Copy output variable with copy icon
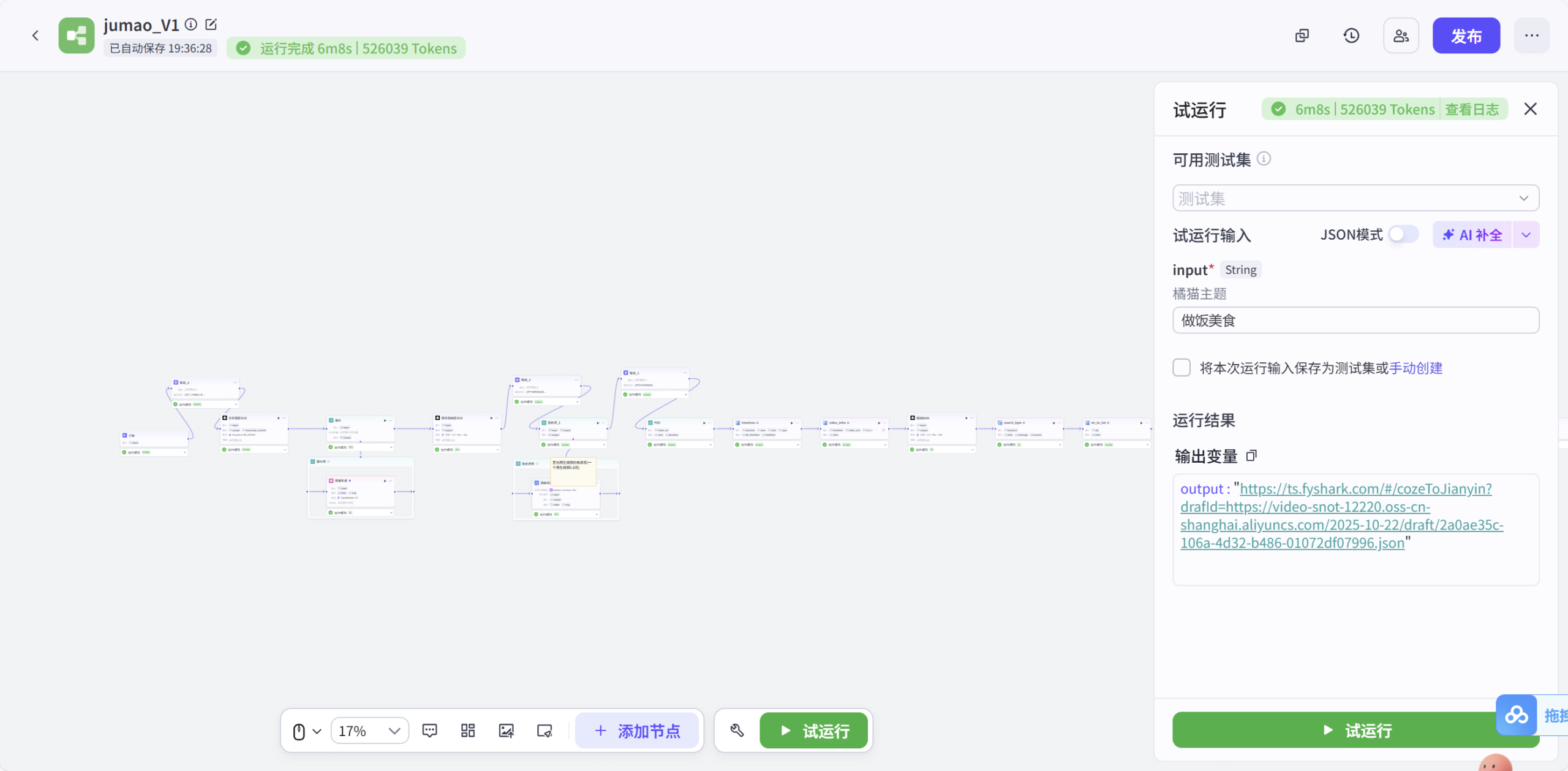Screen dimensions: 1568x771 point(1251,455)
